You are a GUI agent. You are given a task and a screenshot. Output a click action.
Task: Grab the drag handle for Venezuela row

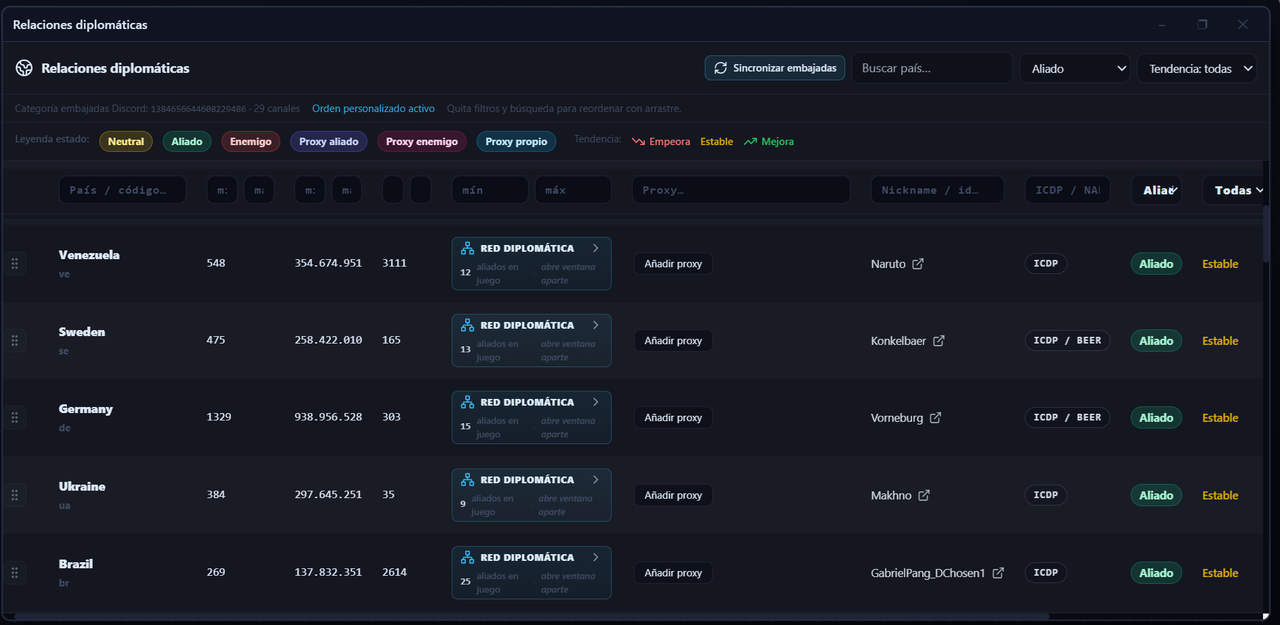coord(14,264)
